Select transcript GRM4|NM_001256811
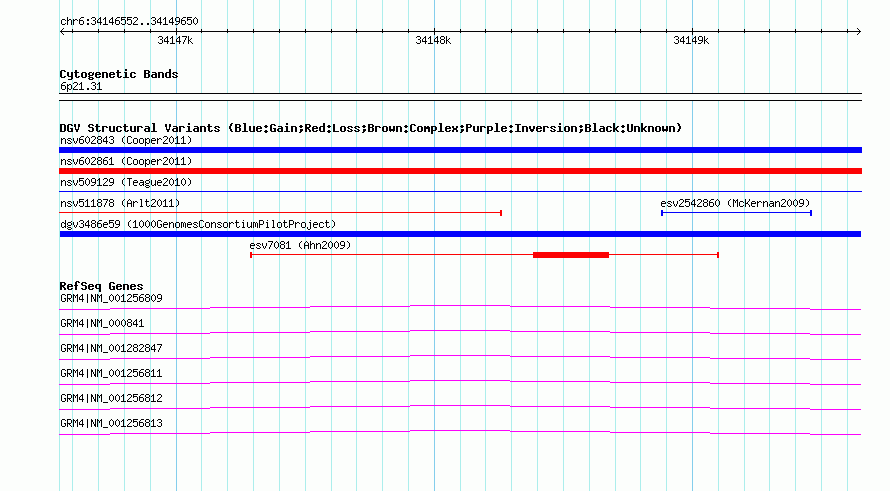This screenshot has height=491, width=890. (111, 374)
